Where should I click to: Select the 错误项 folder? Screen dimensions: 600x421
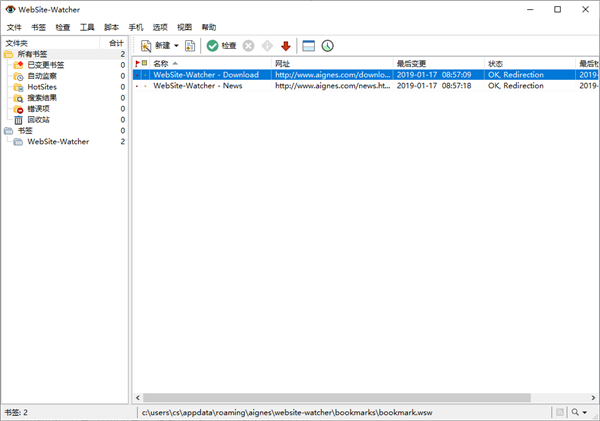click(x=38, y=109)
